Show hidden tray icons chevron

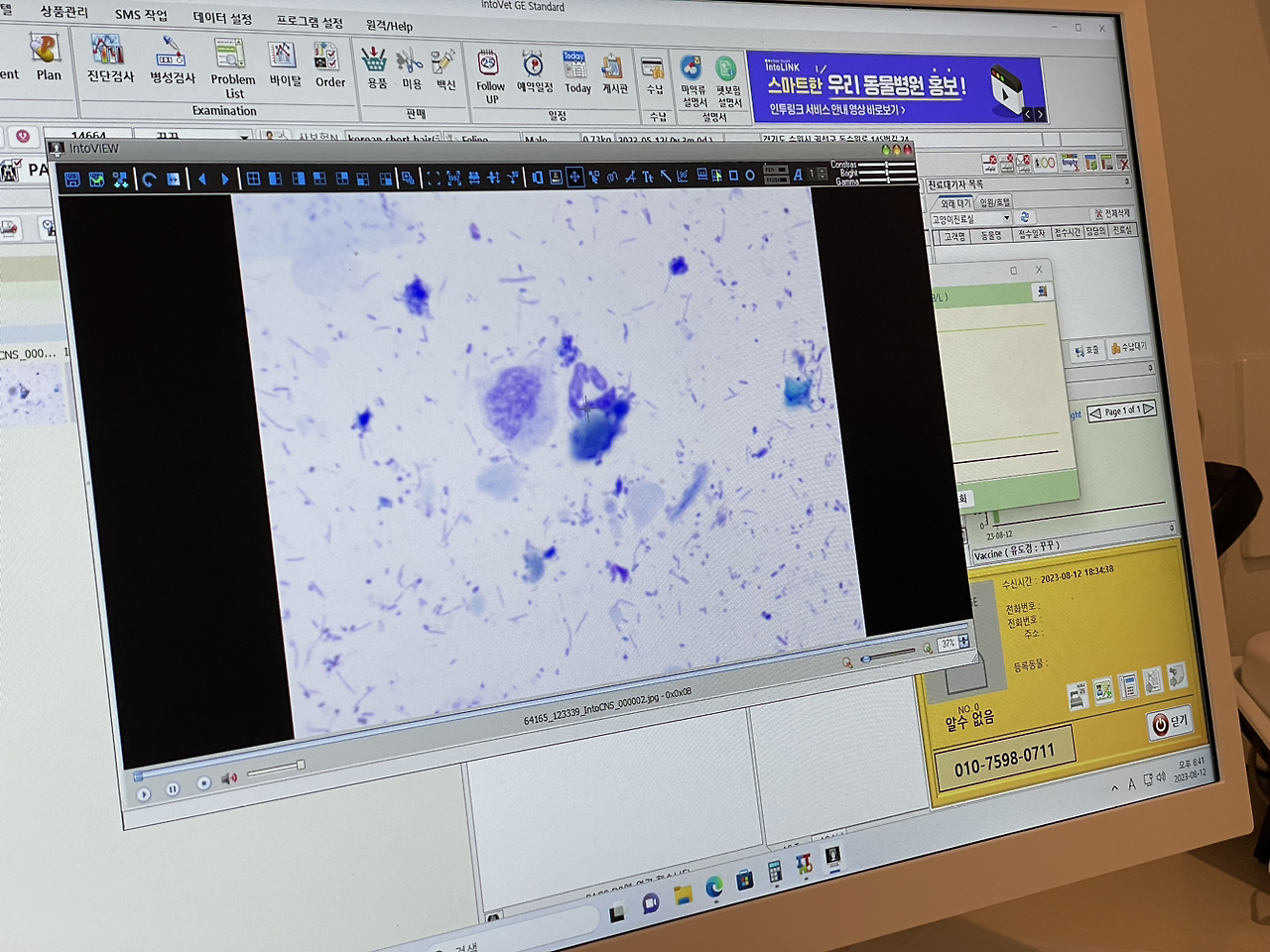click(x=1114, y=788)
